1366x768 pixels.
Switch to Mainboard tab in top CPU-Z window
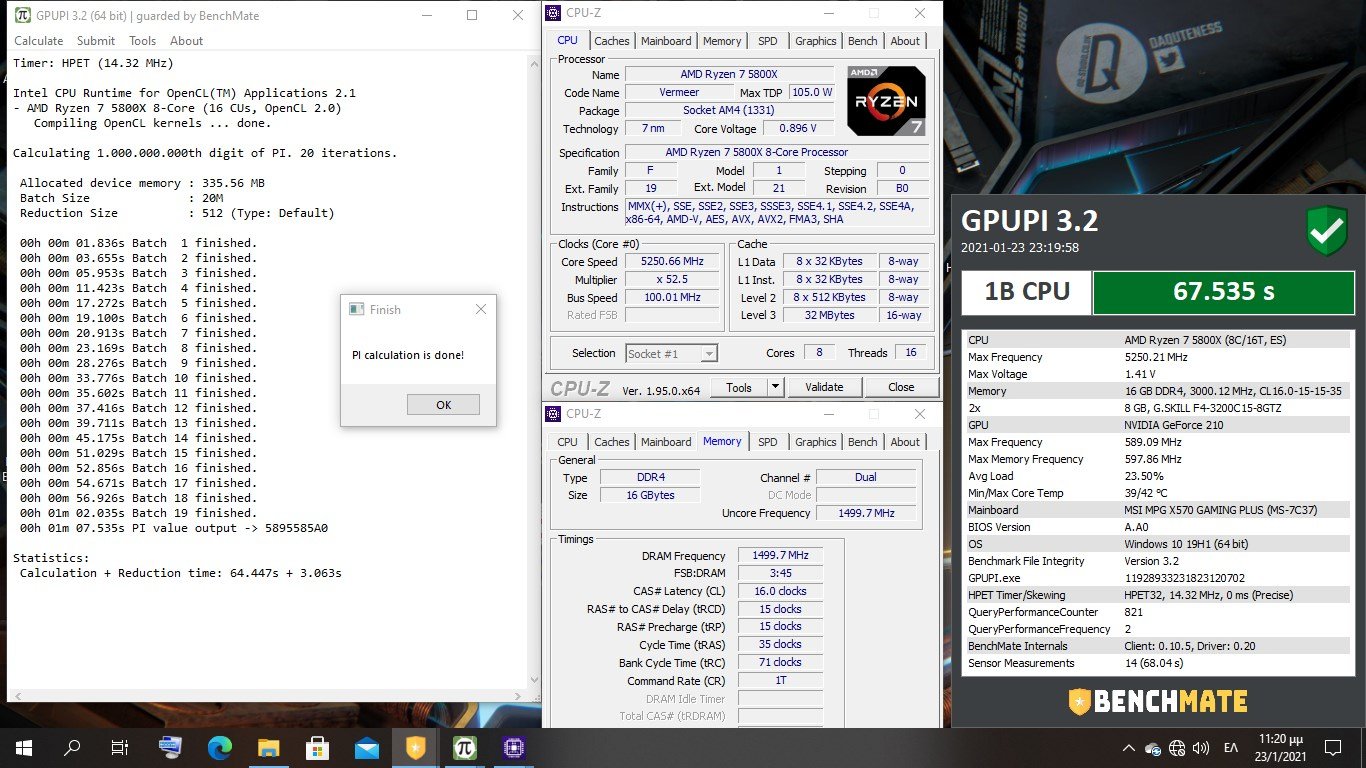666,41
